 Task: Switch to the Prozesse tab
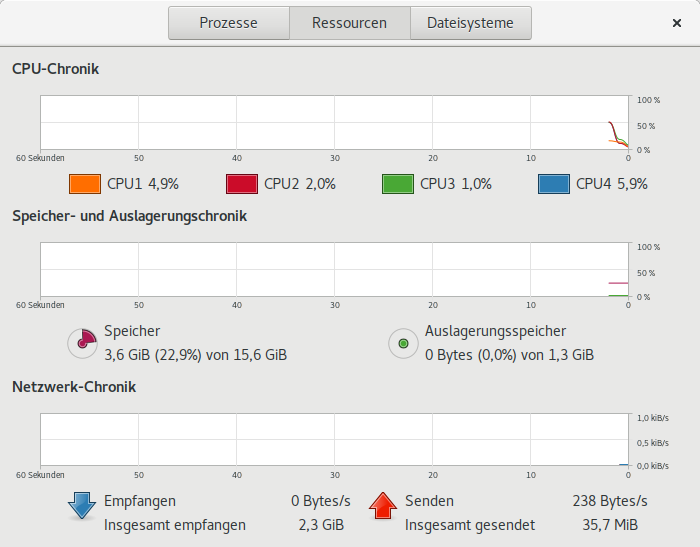pos(228,23)
